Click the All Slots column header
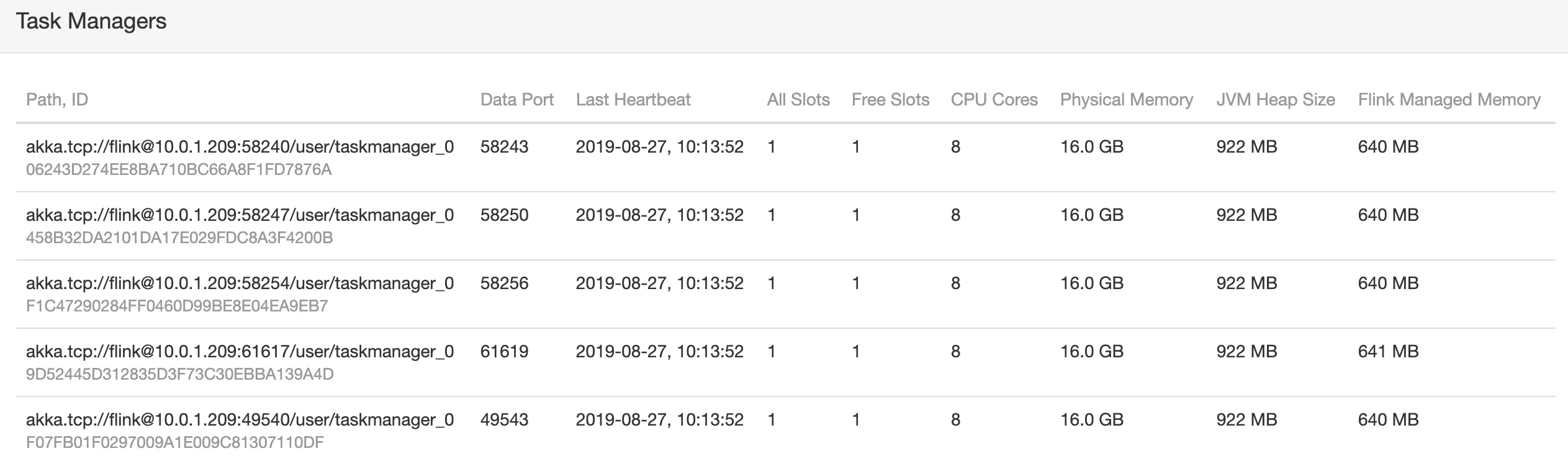Viewport: 1568px width, 469px height. tap(798, 100)
